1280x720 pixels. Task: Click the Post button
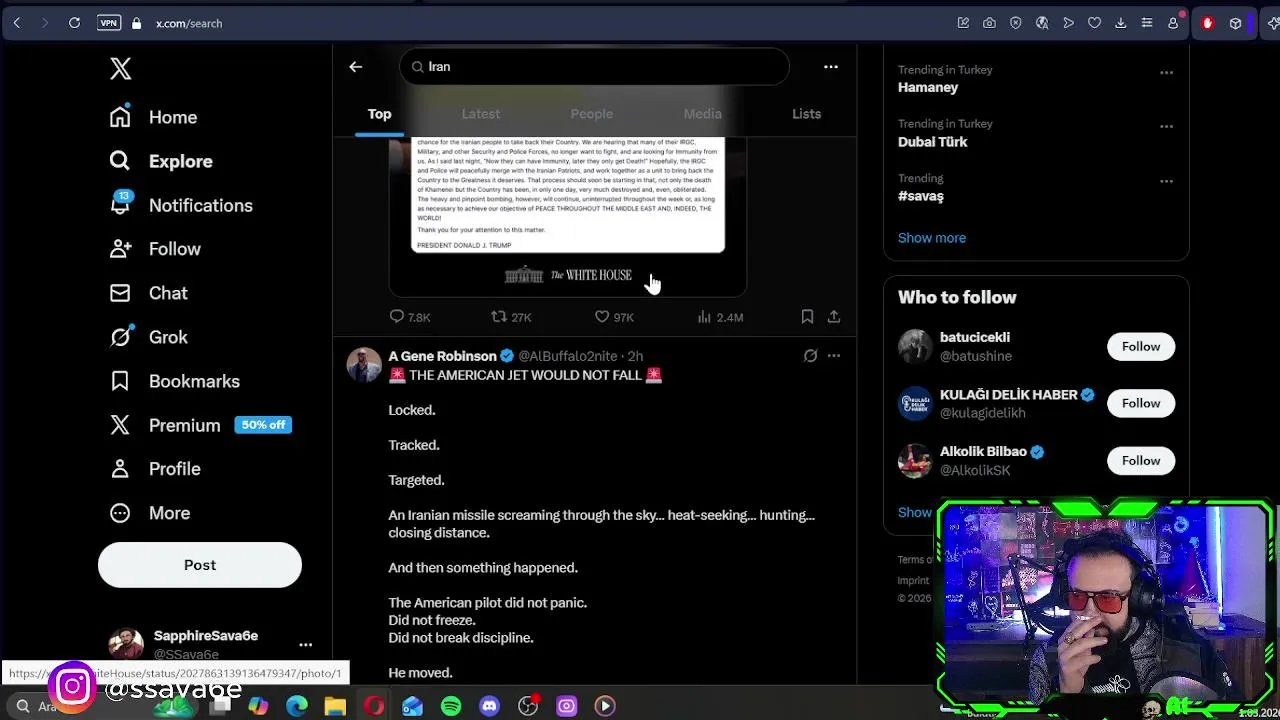199,565
